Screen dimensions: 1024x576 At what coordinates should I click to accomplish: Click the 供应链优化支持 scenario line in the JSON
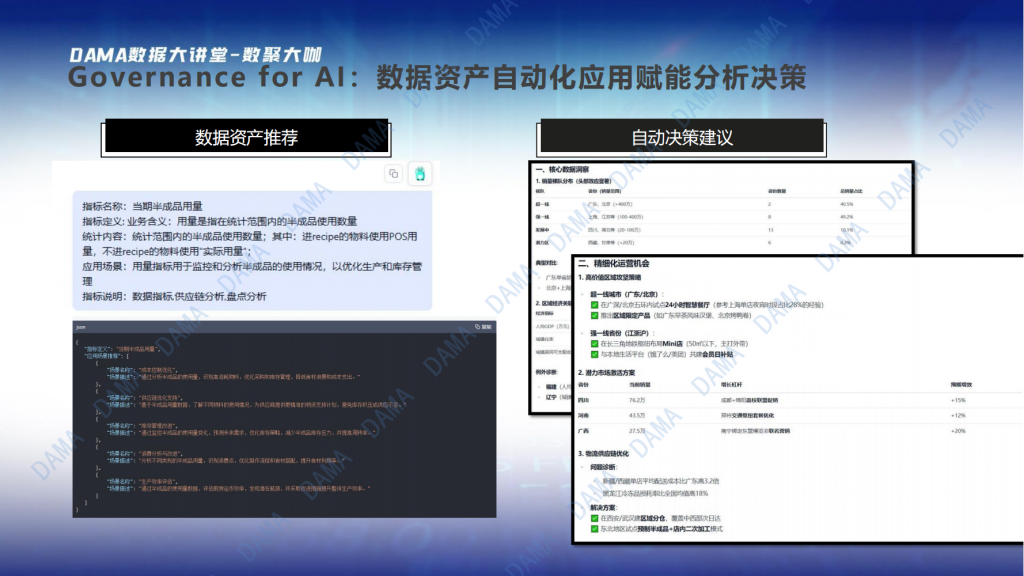[x=144, y=397]
